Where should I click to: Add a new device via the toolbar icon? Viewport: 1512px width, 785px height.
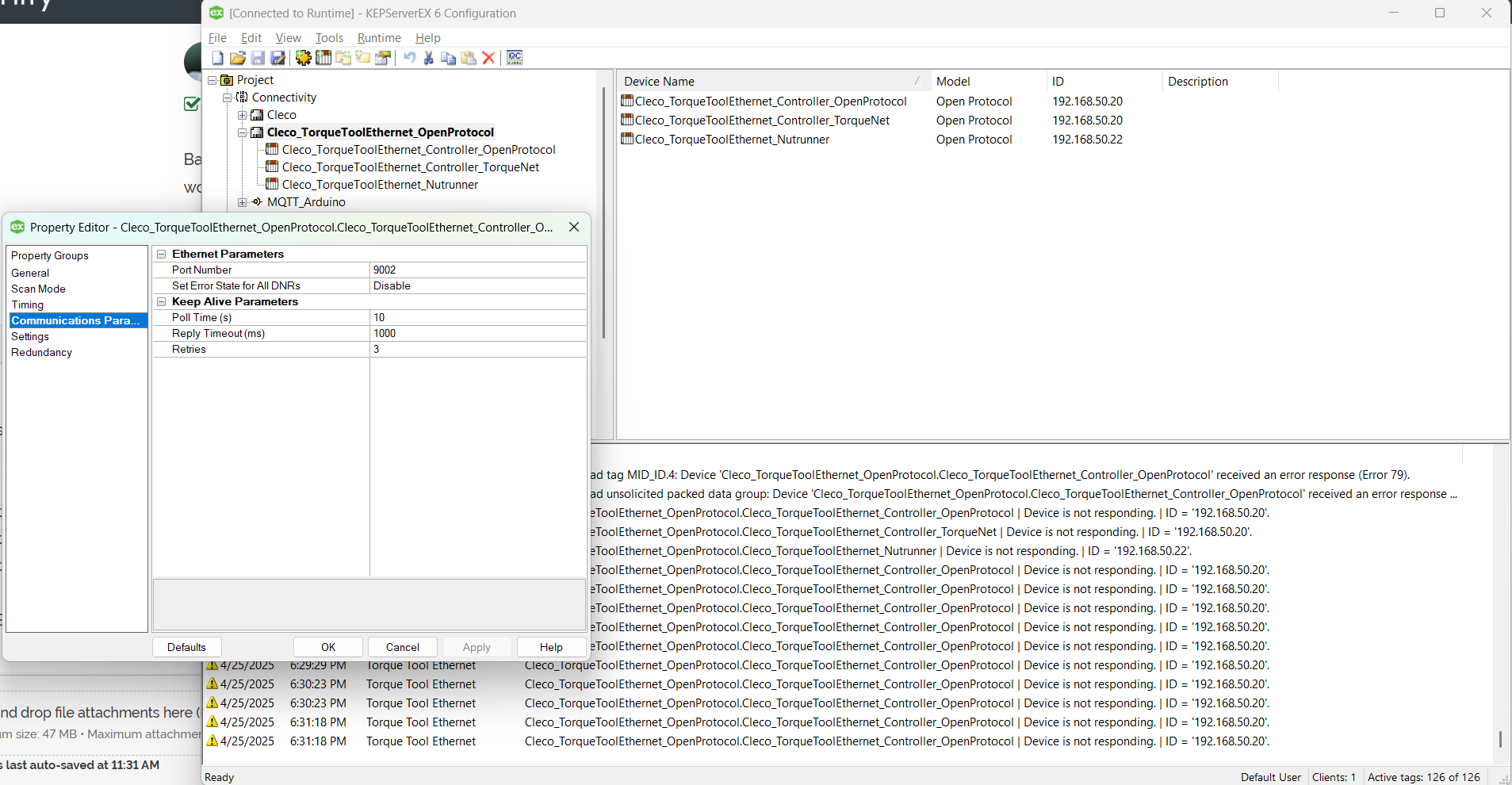(323, 58)
